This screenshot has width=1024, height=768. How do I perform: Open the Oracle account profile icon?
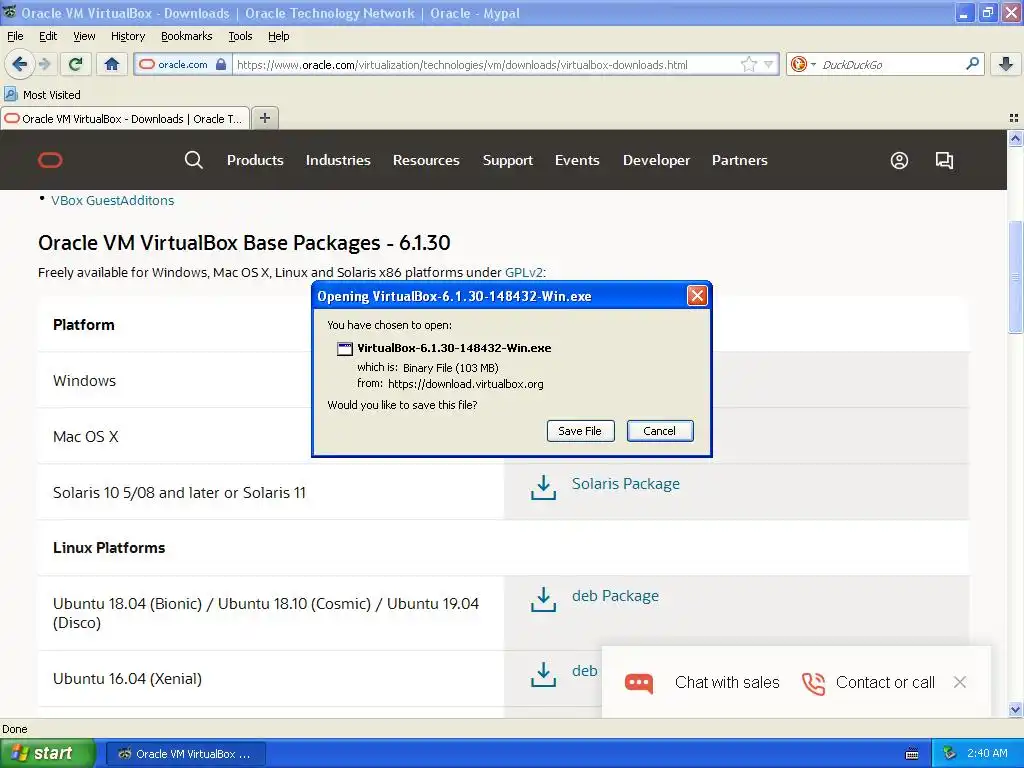(899, 160)
